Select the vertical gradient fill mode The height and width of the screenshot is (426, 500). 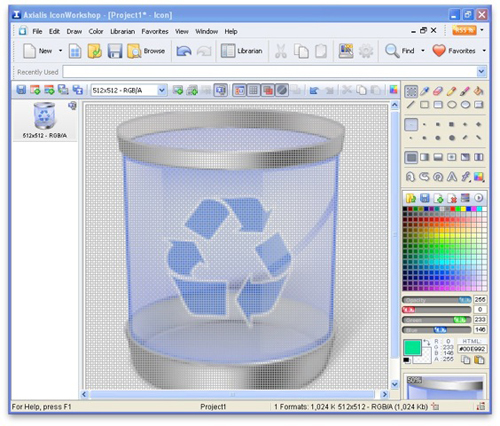pos(438,157)
